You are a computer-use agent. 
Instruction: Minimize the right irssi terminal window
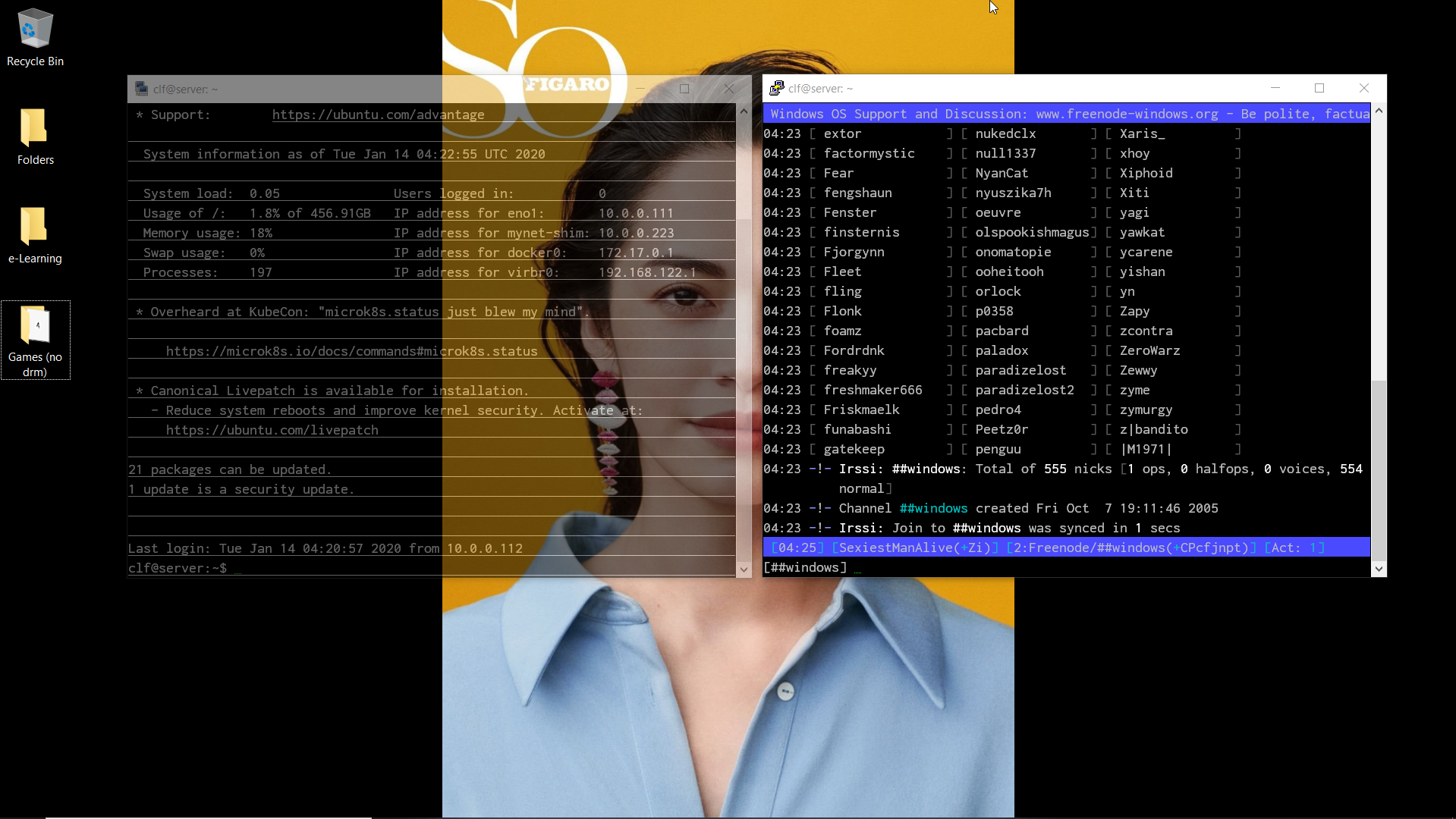coord(1275,88)
